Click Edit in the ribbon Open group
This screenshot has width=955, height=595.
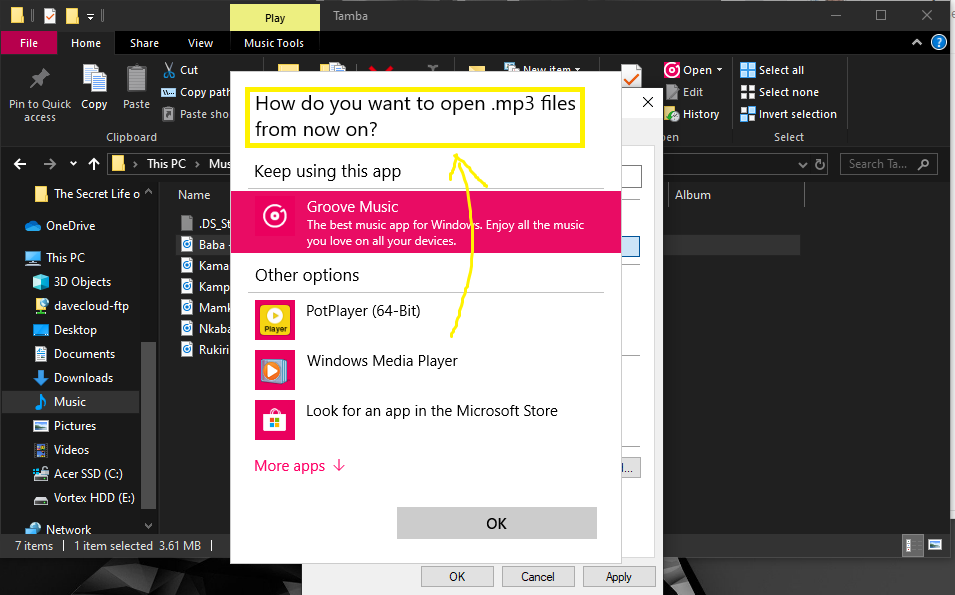point(685,92)
